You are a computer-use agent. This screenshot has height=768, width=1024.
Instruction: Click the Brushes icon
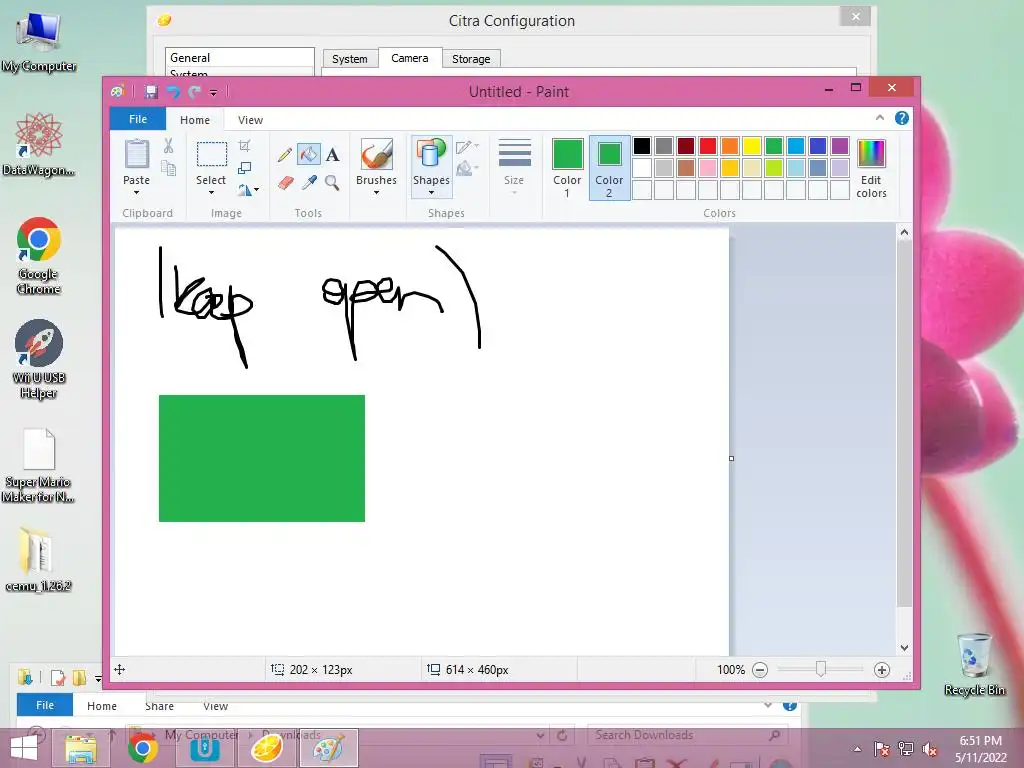point(377,155)
